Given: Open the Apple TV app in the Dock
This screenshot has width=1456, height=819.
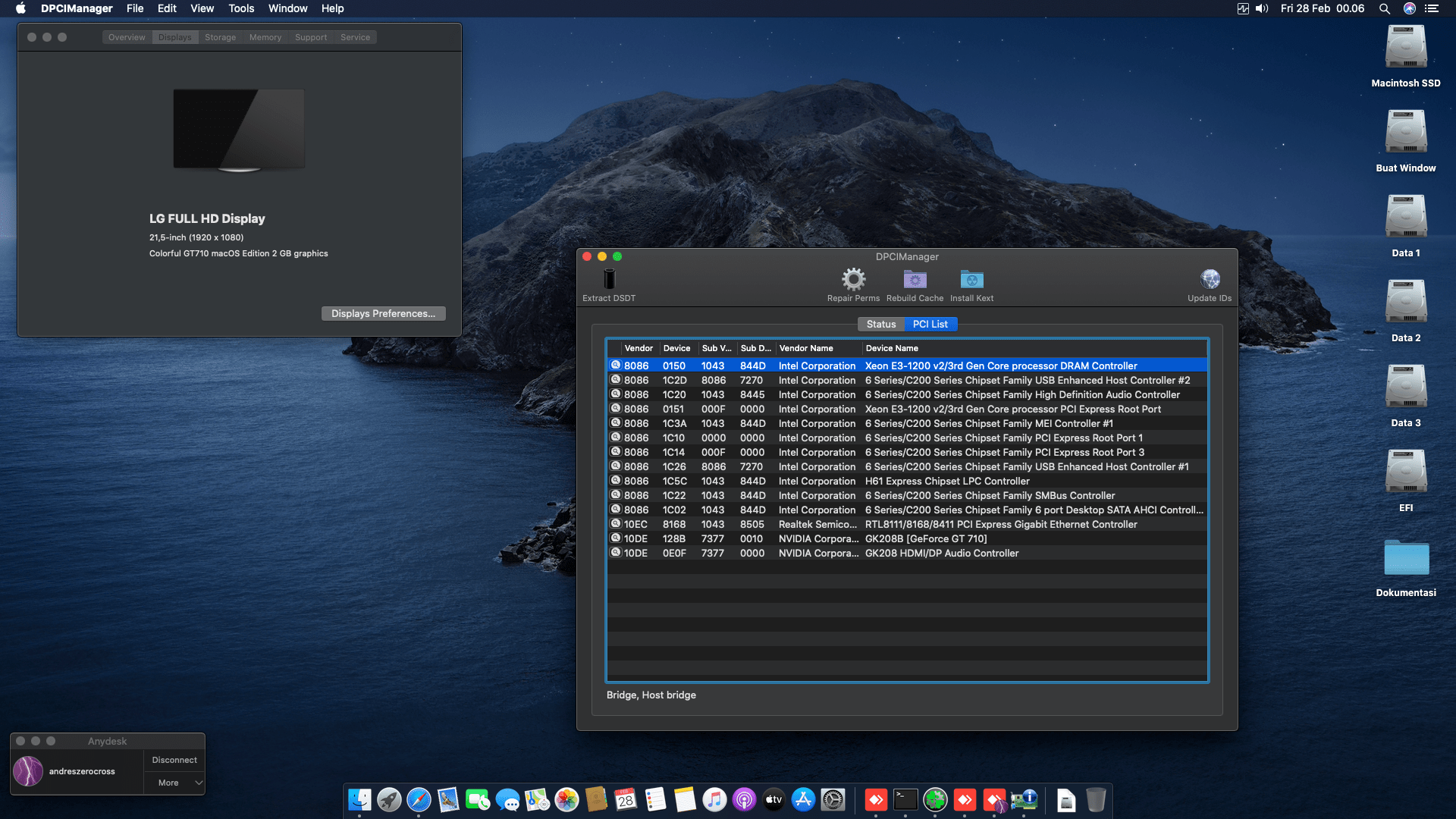Looking at the screenshot, I should pyautogui.click(x=773, y=799).
